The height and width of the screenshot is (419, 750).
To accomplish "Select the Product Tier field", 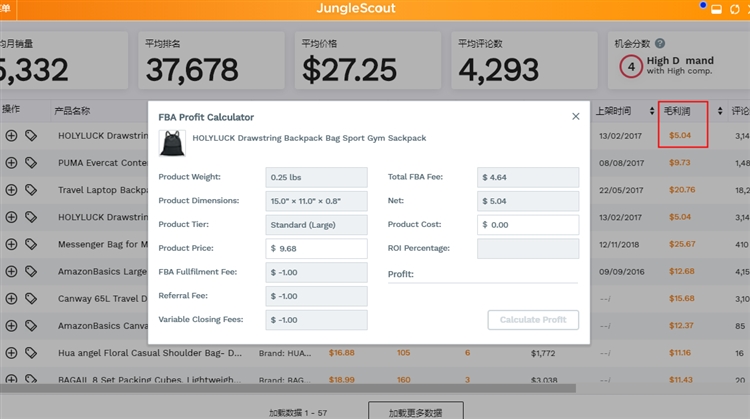I will 316,225.
